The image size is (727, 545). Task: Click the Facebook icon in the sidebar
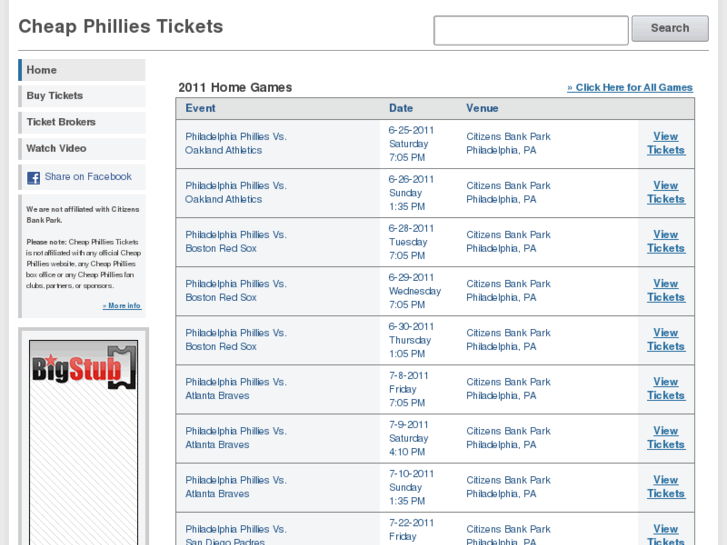point(33,178)
